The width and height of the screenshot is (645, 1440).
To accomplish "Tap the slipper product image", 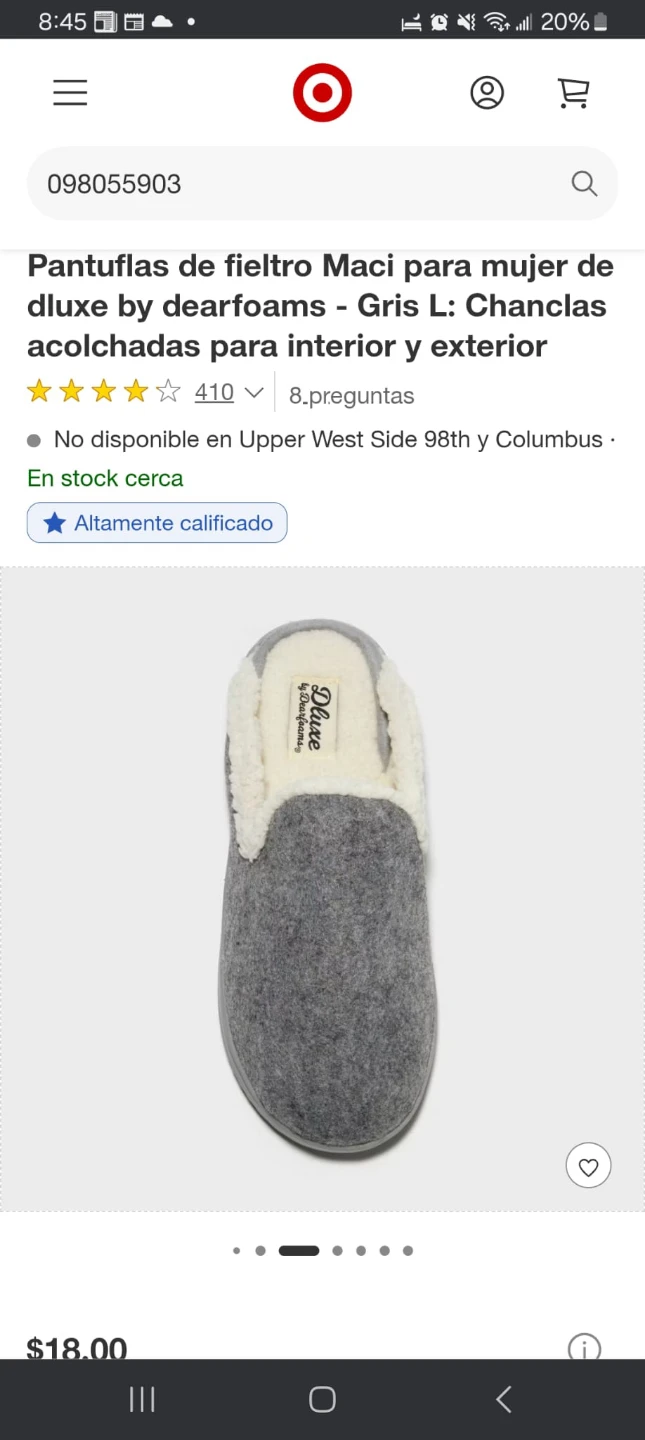I will (x=322, y=889).
